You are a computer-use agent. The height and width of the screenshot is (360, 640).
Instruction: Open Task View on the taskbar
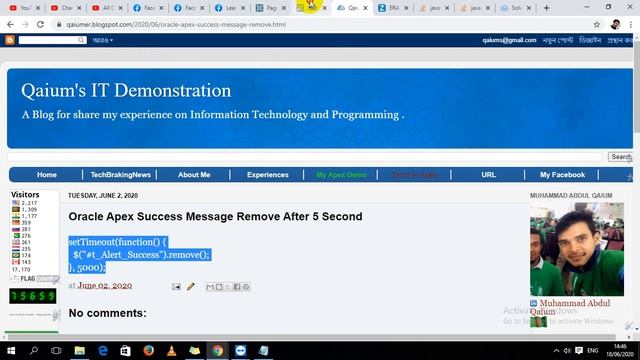(x=56, y=351)
